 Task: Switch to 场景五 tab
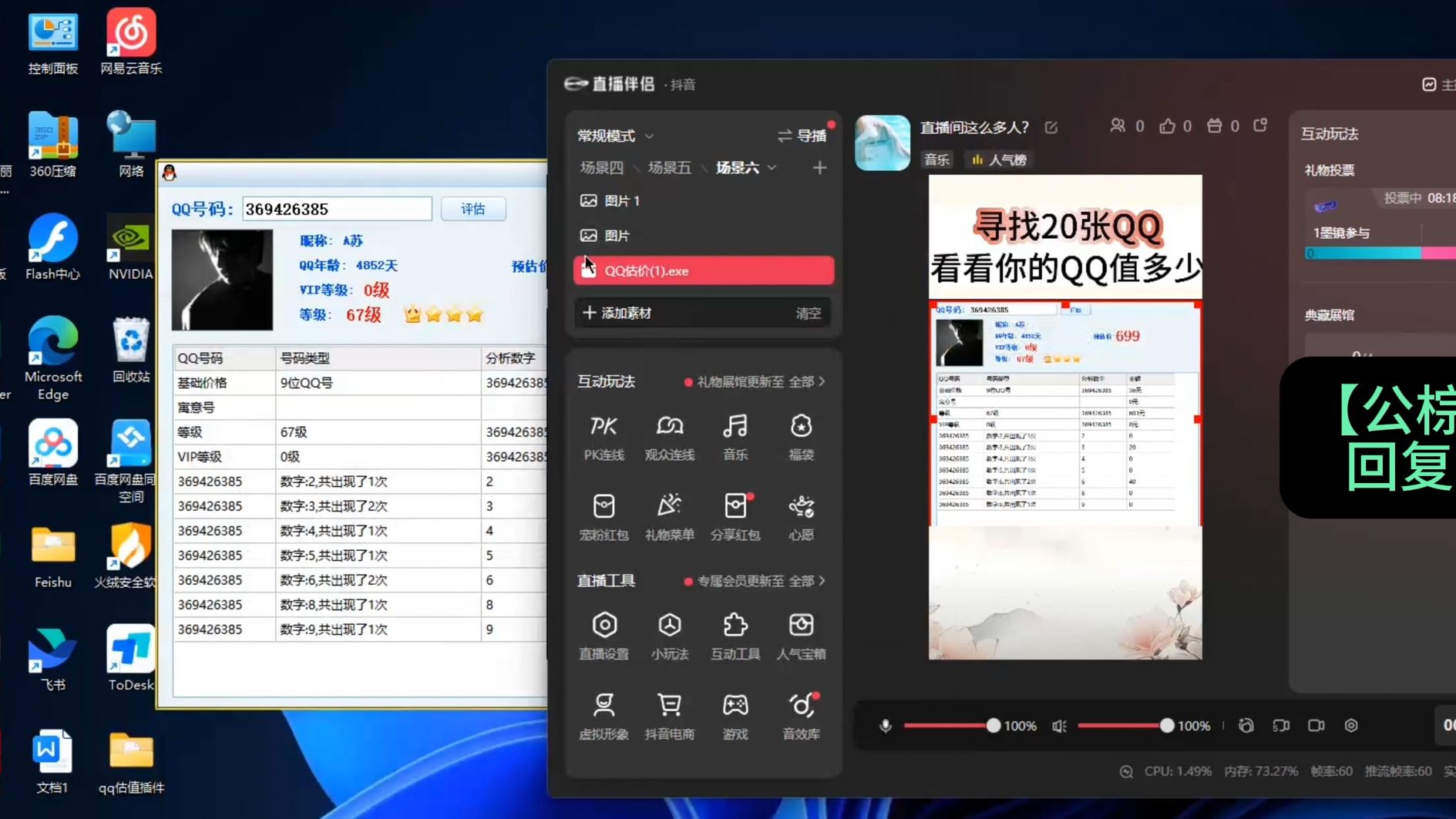669,167
